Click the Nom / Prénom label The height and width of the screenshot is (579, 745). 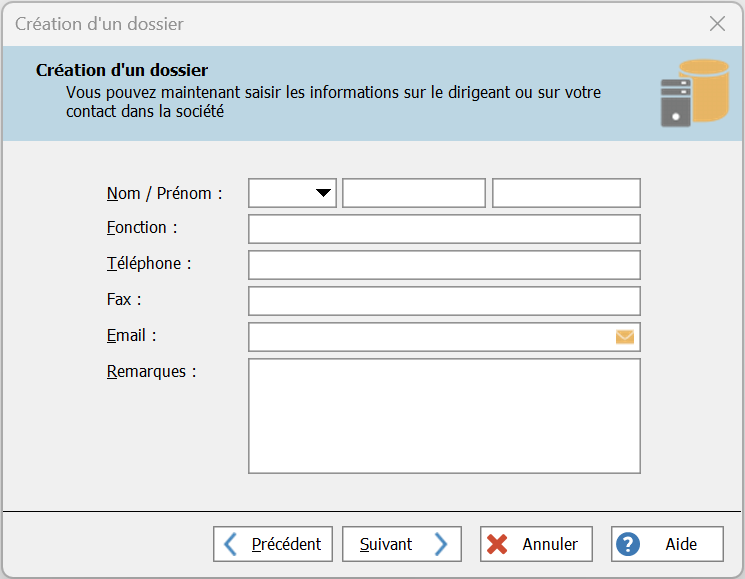[x=164, y=193]
